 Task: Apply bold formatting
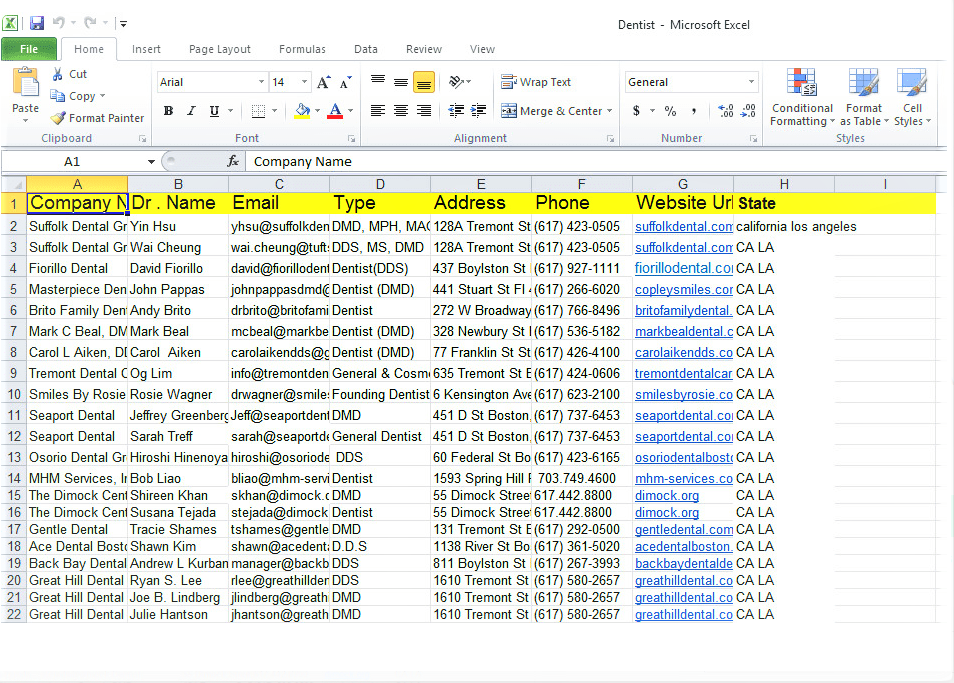click(x=168, y=110)
